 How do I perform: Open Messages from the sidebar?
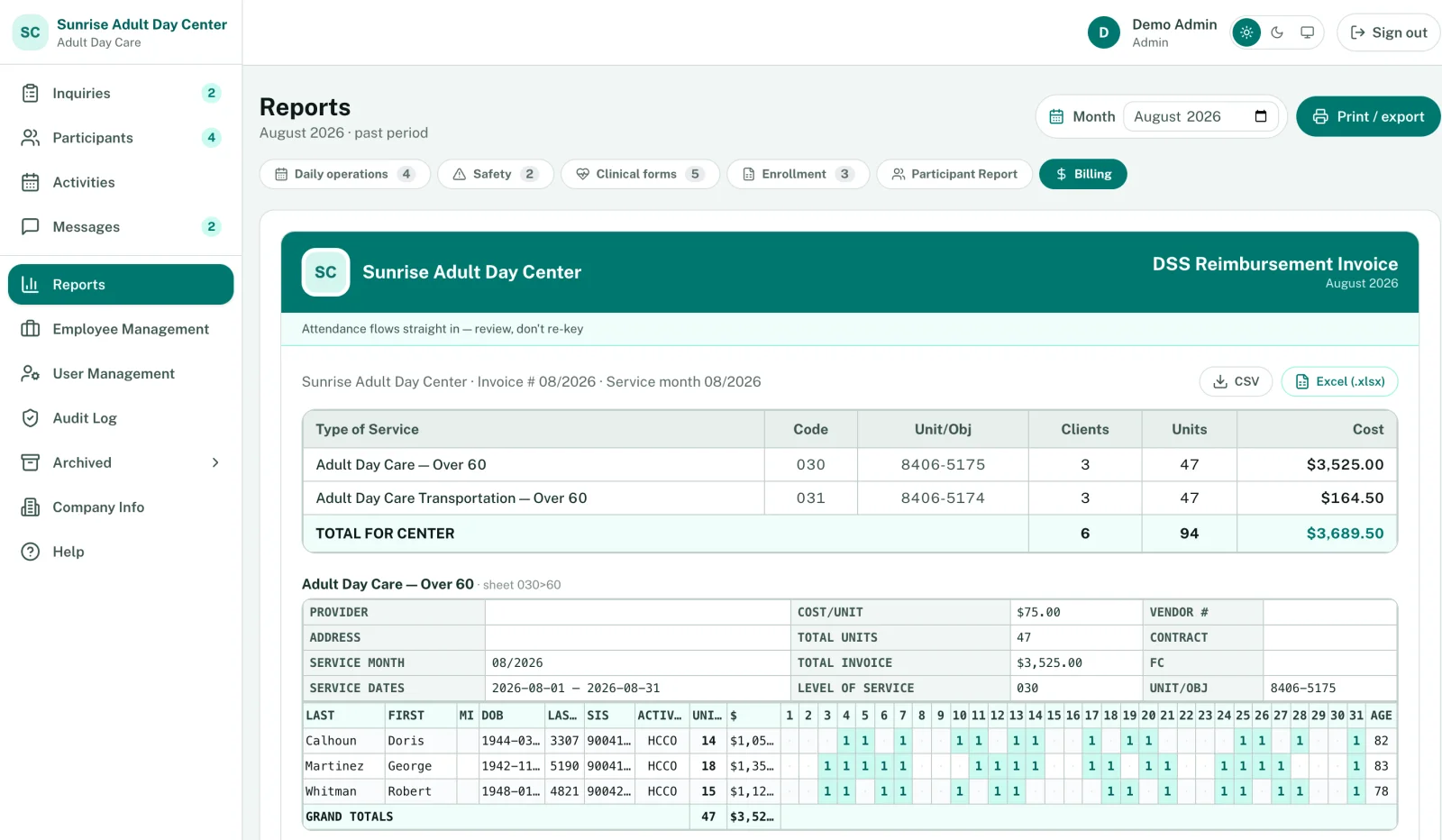click(x=121, y=226)
